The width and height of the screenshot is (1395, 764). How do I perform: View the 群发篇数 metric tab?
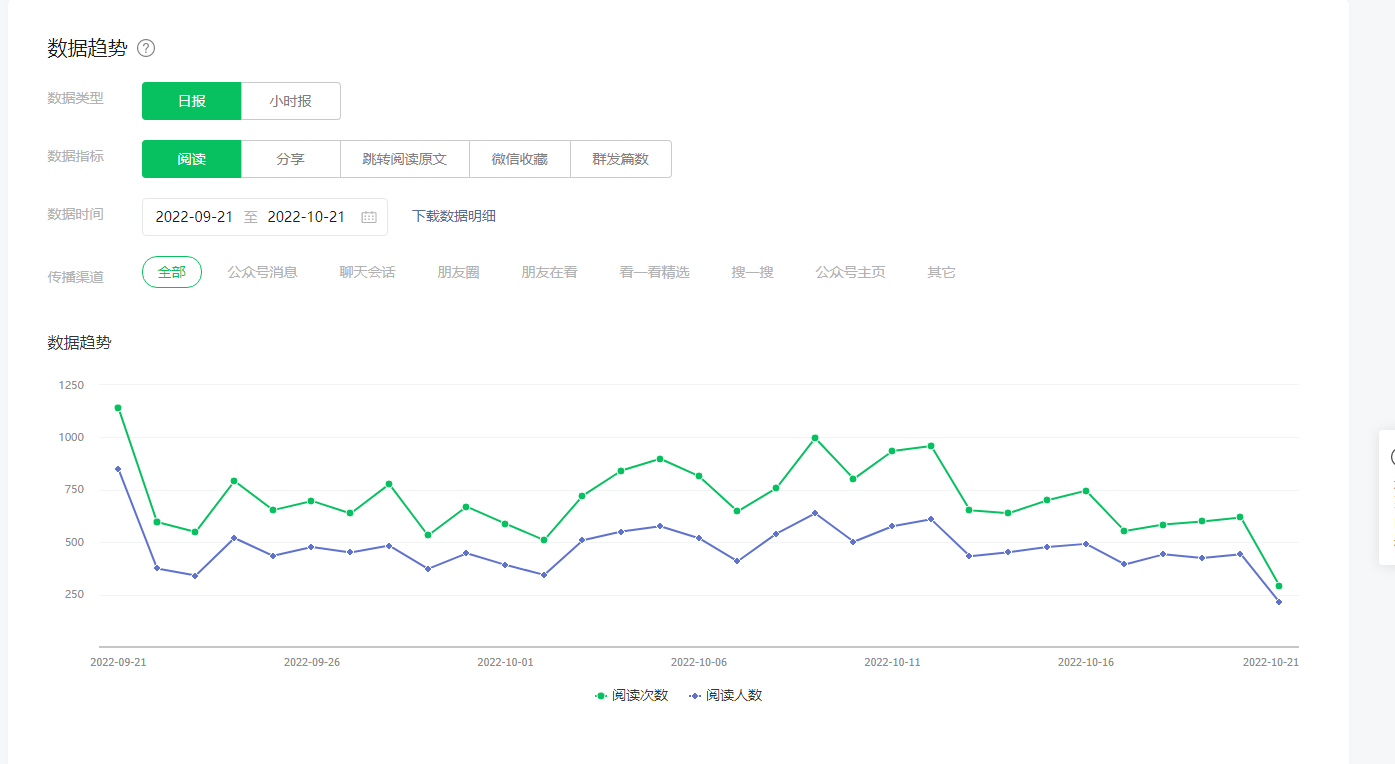(x=621, y=159)
